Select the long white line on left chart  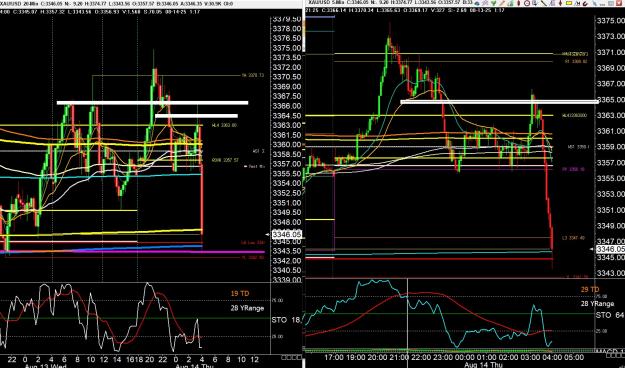pyautogui.click(x=152, y=103)
